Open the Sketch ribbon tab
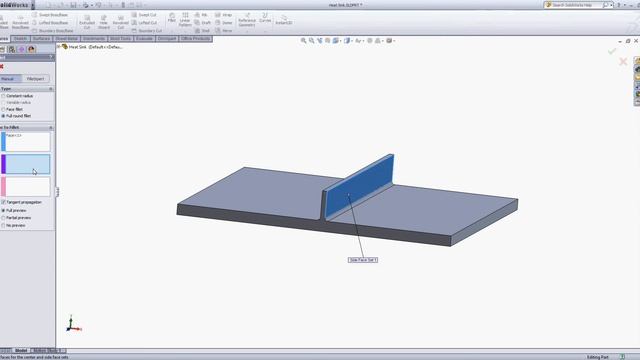Viewport: 640px width, 360px height. (x=20, y=38)
